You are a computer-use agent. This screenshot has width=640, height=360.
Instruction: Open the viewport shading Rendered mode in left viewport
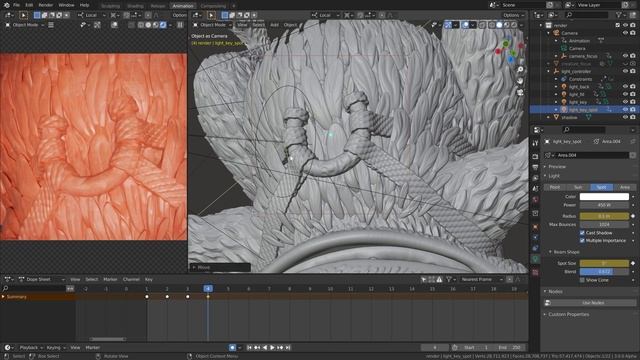point(163,25)
